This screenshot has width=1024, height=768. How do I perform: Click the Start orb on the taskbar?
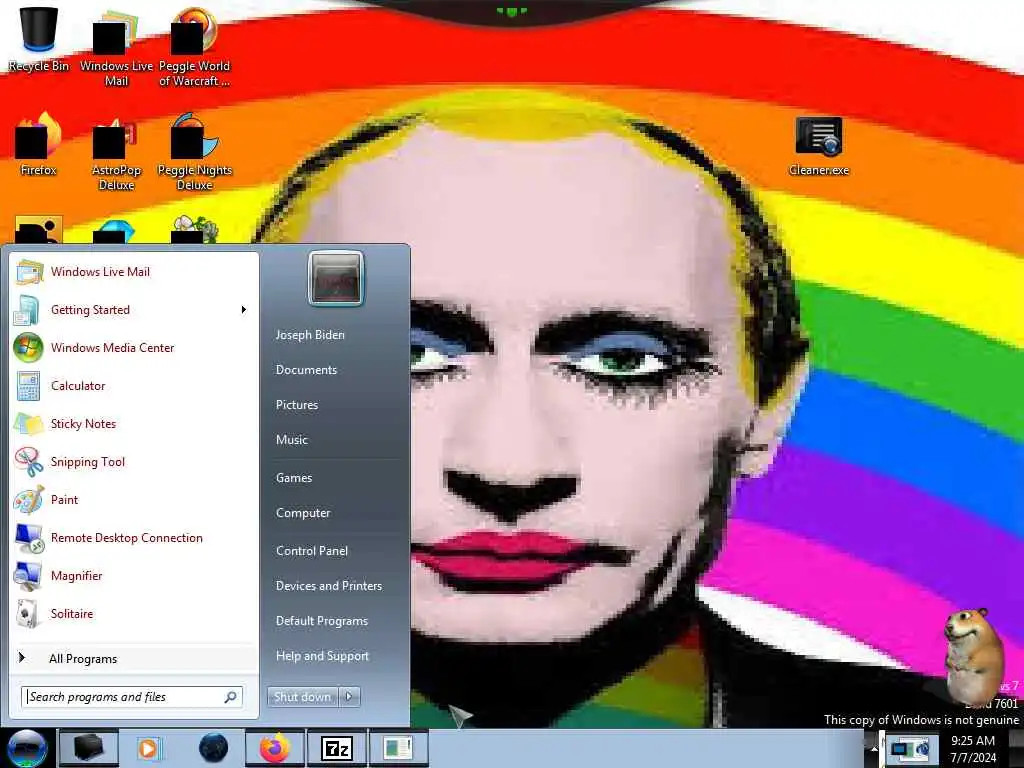pyautogui.click(x=27, y=748)
